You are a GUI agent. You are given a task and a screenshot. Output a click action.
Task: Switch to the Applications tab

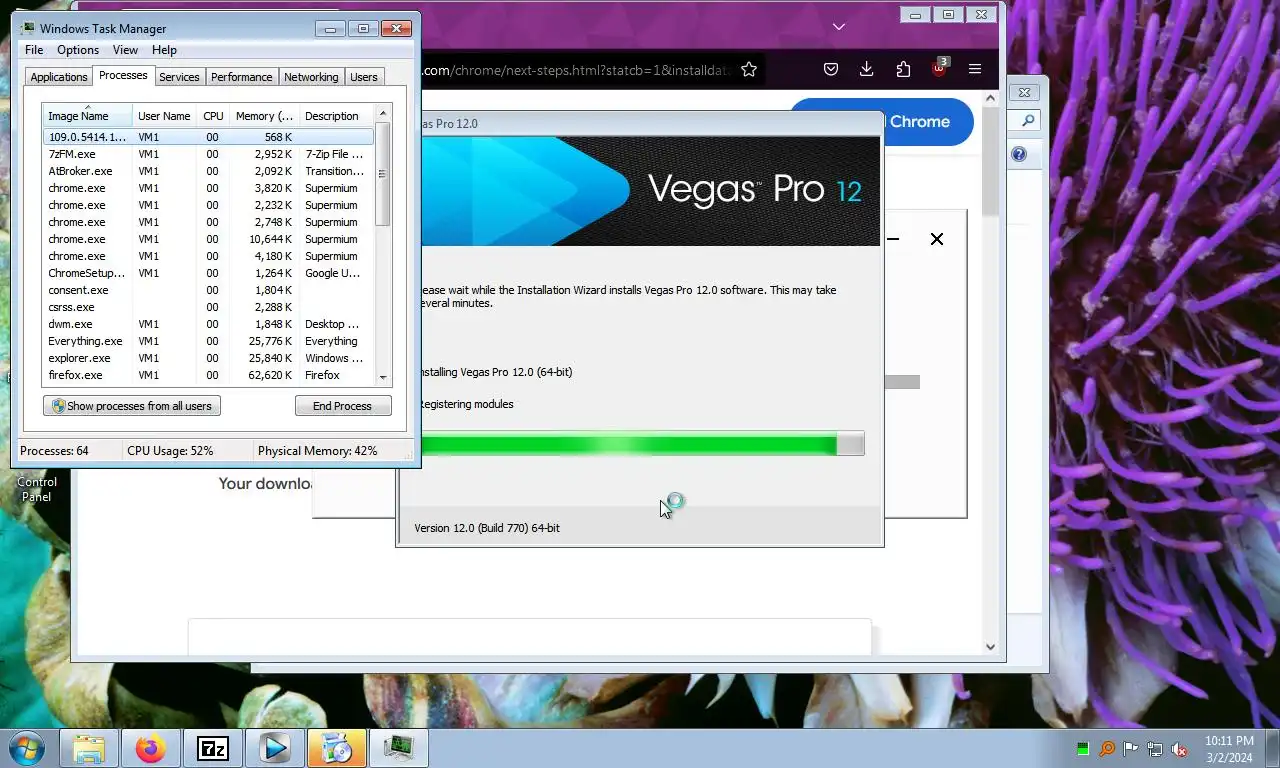tap(59, 77)
